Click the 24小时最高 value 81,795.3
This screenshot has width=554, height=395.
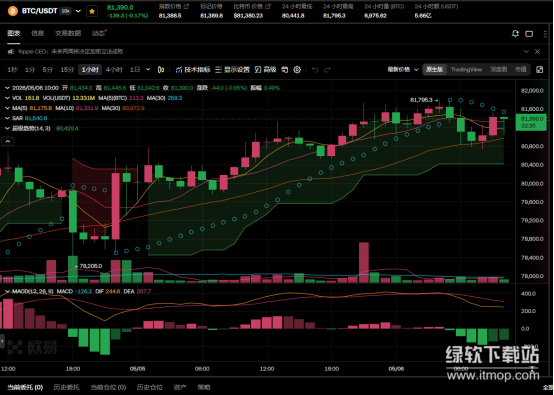pyautogui.click(x=334, y=16)
